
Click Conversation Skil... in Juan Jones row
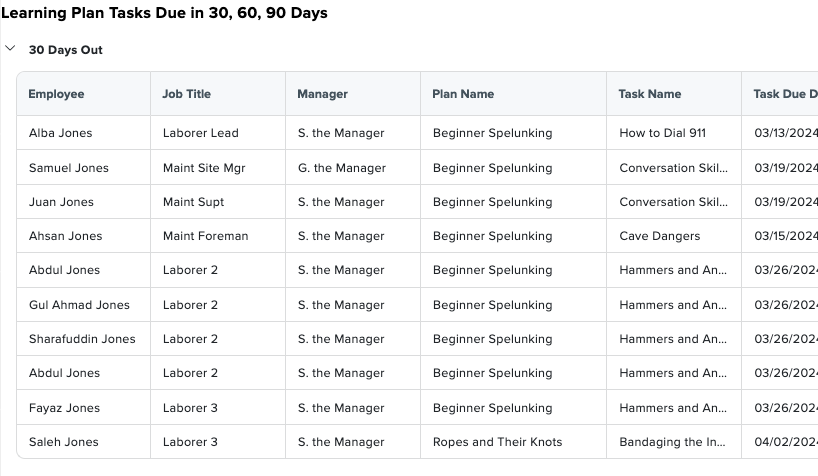pos(673,202)
